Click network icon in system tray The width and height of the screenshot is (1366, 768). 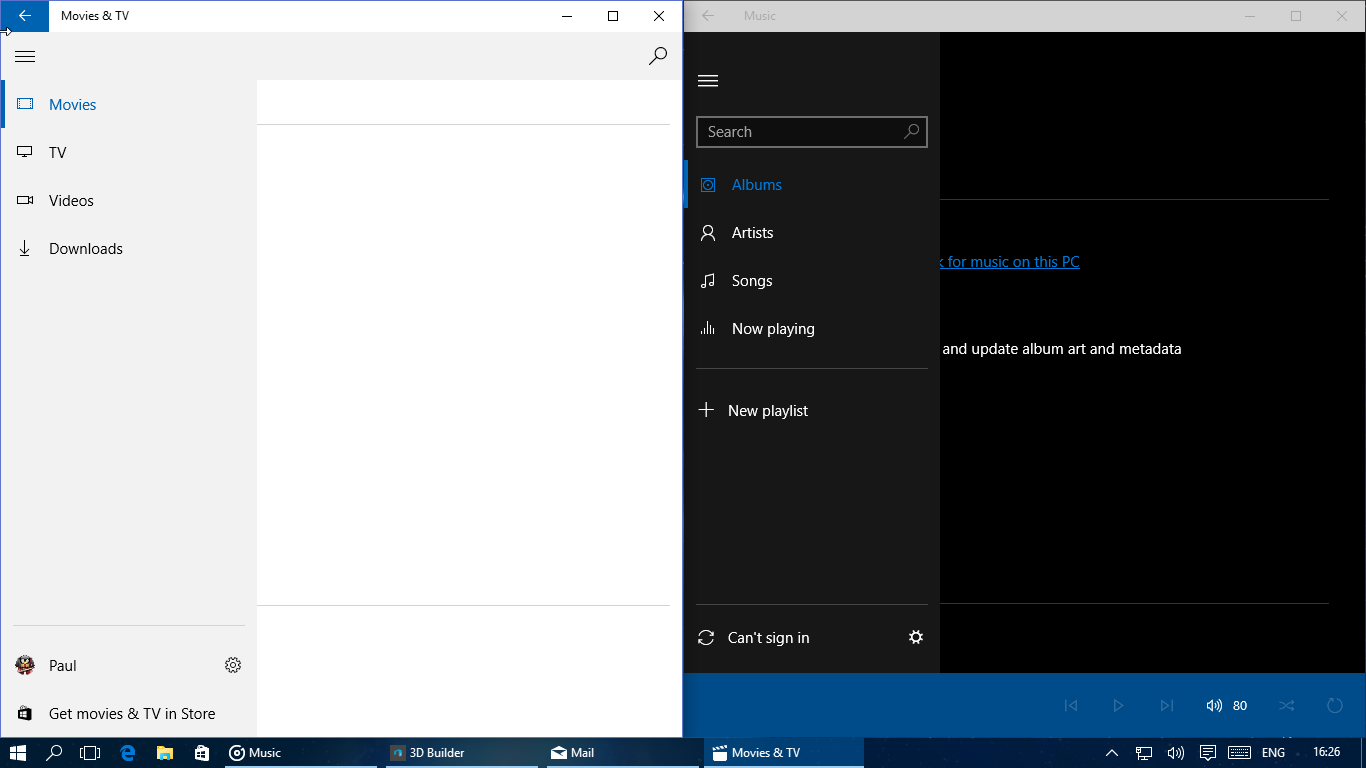[1144, 753]
